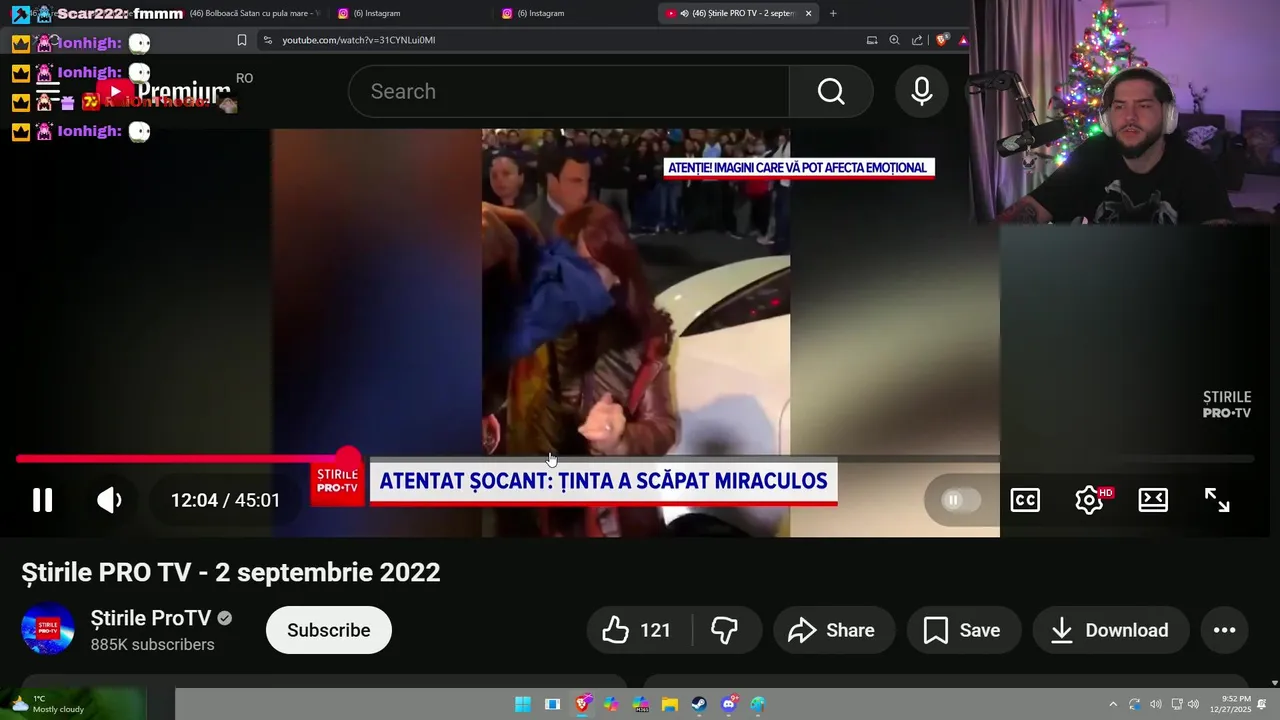Open the zoom magnifier icon in address bar
1280x720 pixels.
pos(894,40)
